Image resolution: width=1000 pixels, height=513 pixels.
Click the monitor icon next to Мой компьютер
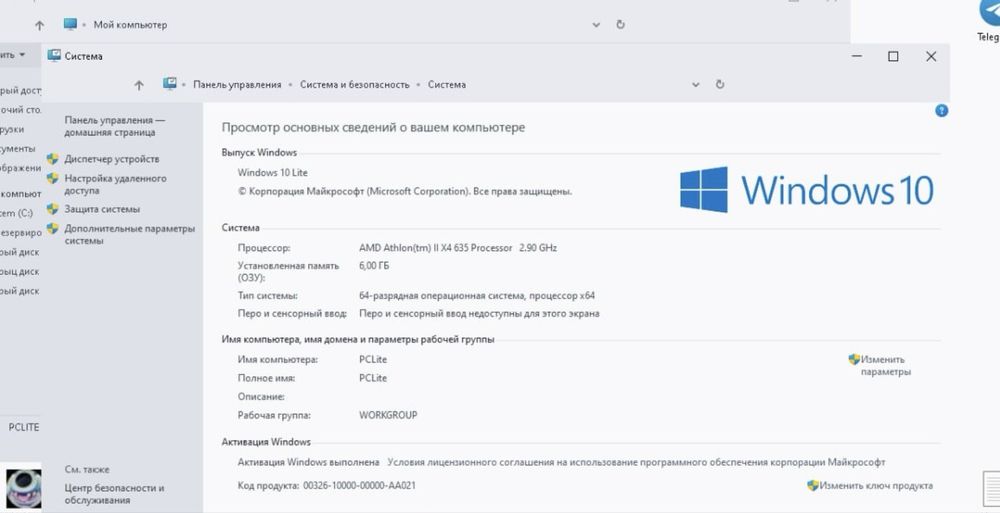click(70, 24)
